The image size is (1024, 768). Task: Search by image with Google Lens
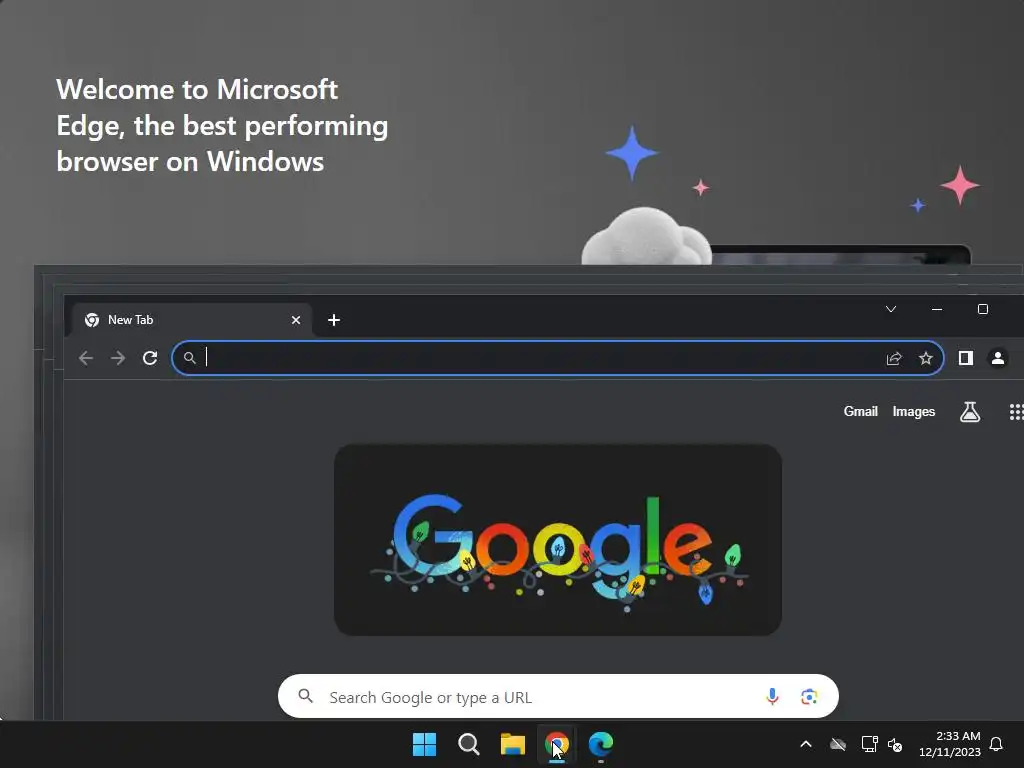pos(809,697)
